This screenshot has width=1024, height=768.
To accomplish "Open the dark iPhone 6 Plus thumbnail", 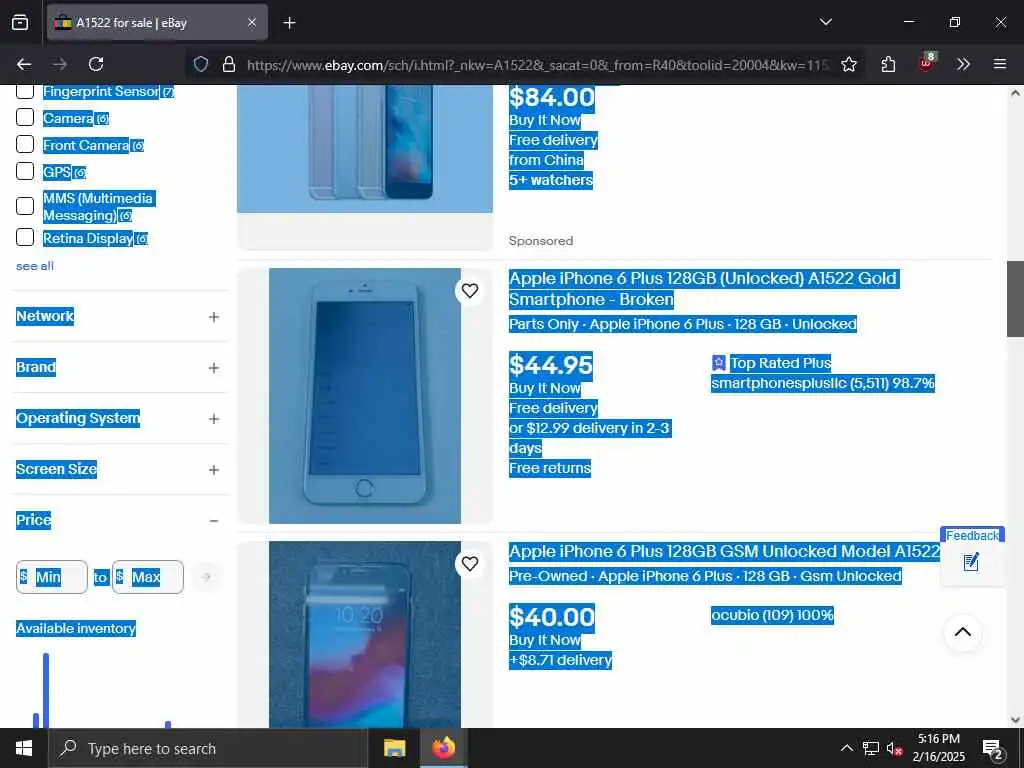I will click(364, 634).
